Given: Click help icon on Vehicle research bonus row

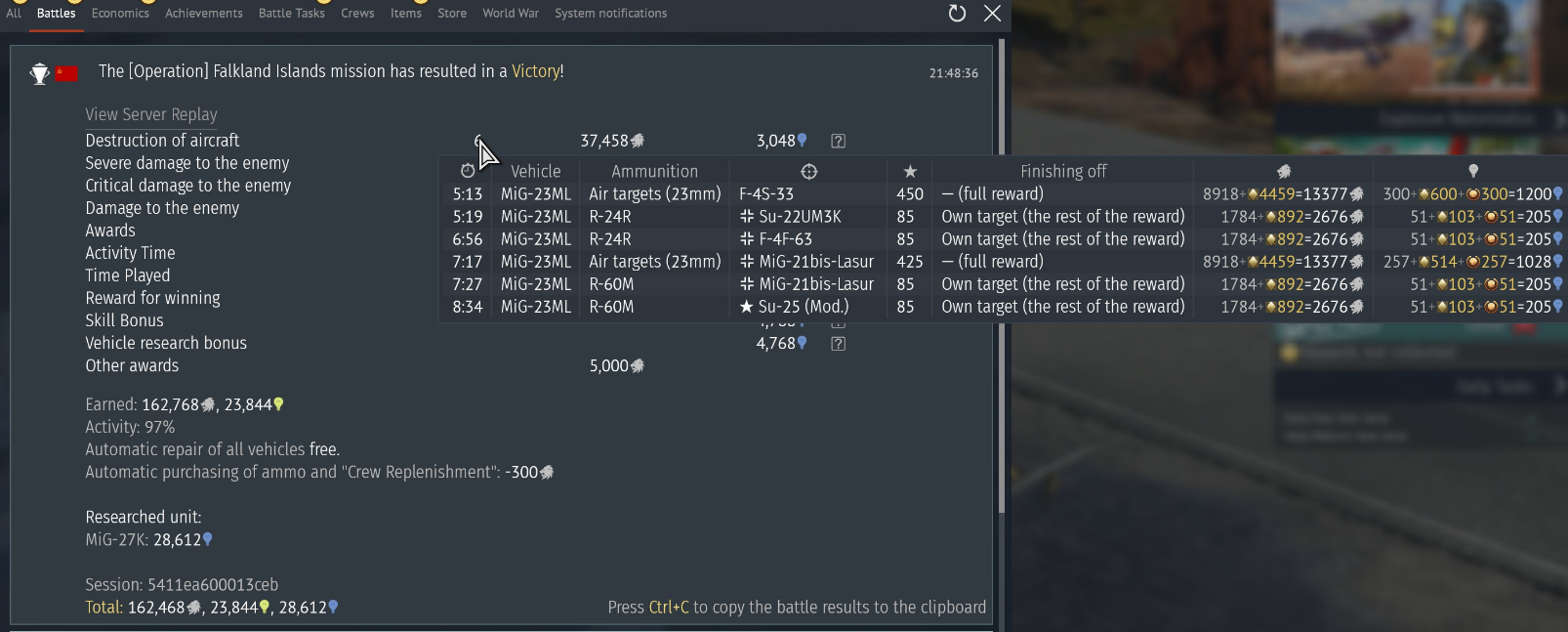Looking at the screenshot, I should click(838, 344).
